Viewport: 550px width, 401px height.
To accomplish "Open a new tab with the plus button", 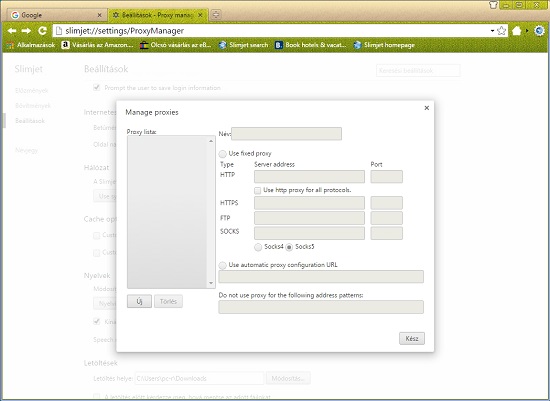I will point(216,15).
